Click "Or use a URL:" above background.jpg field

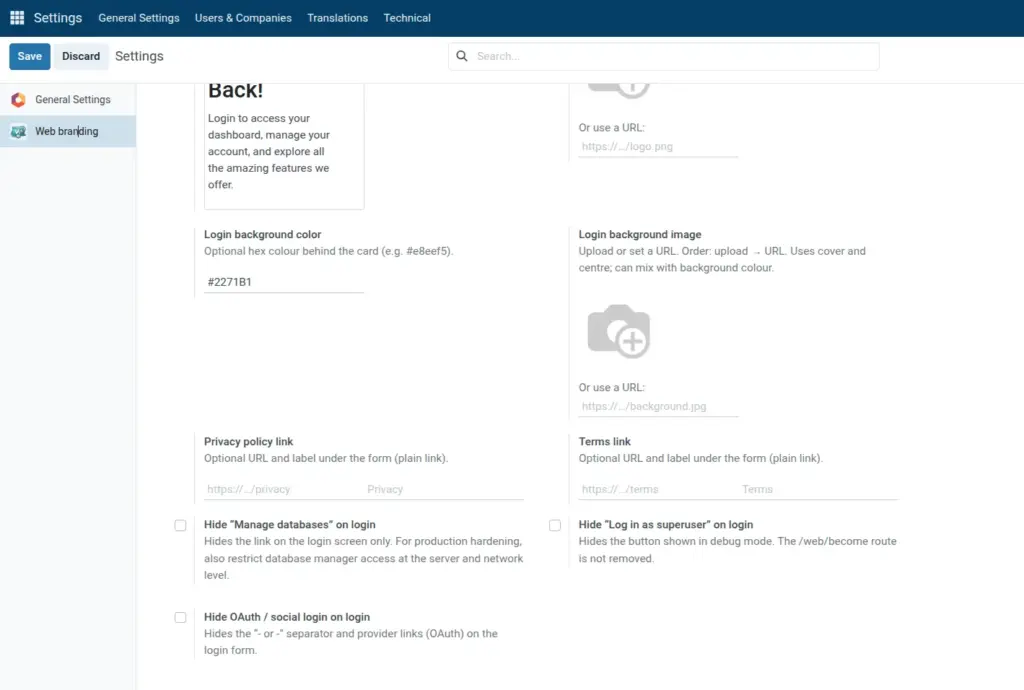(x=611, y=387)
